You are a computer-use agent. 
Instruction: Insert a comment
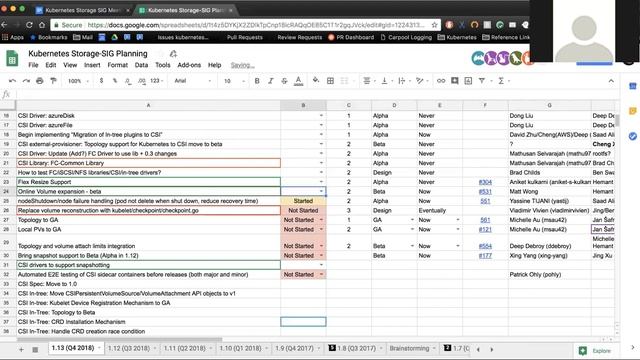click(x=455, y=81)
